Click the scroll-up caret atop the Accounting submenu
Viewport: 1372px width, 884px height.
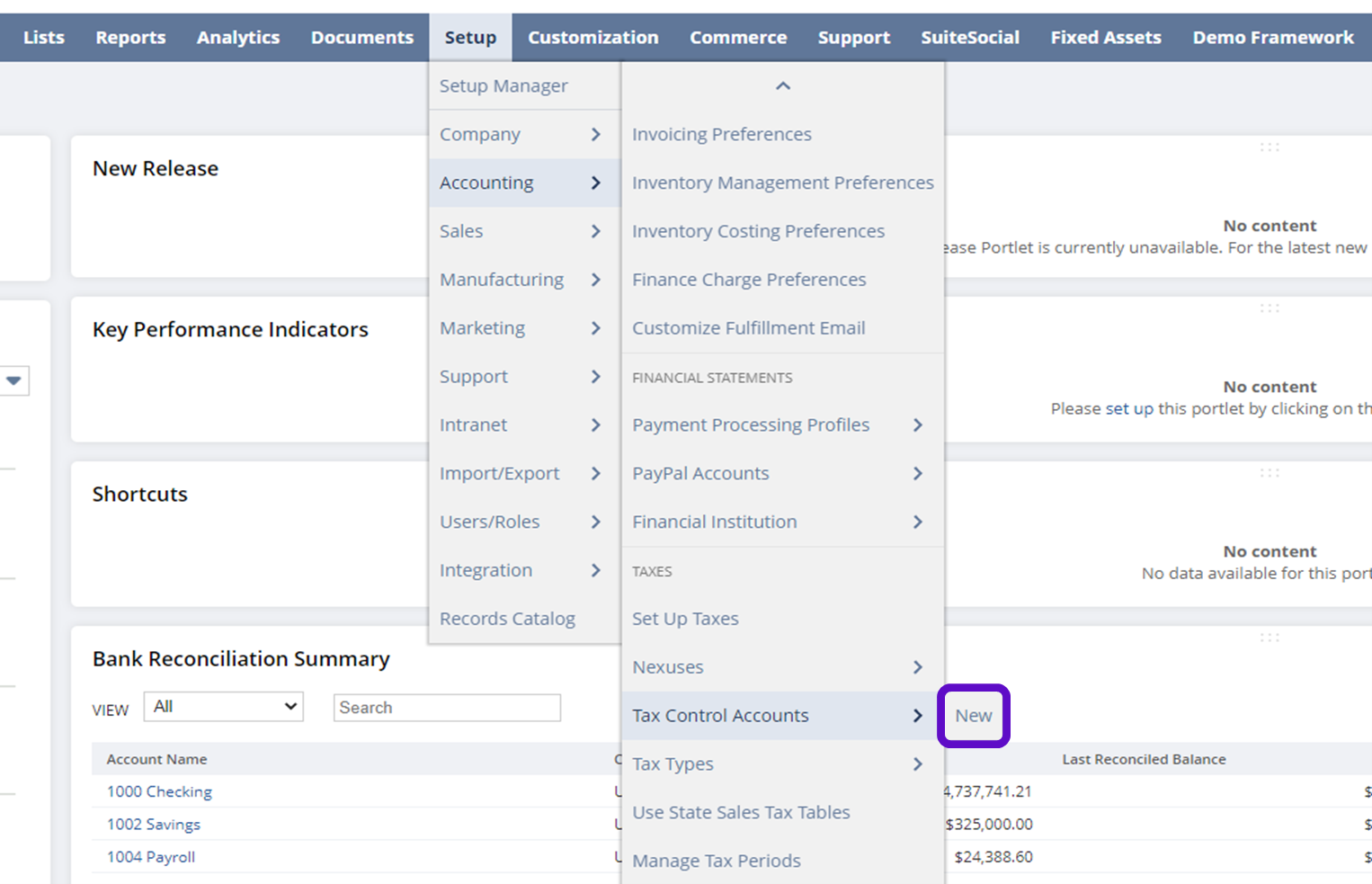point(782,86)
